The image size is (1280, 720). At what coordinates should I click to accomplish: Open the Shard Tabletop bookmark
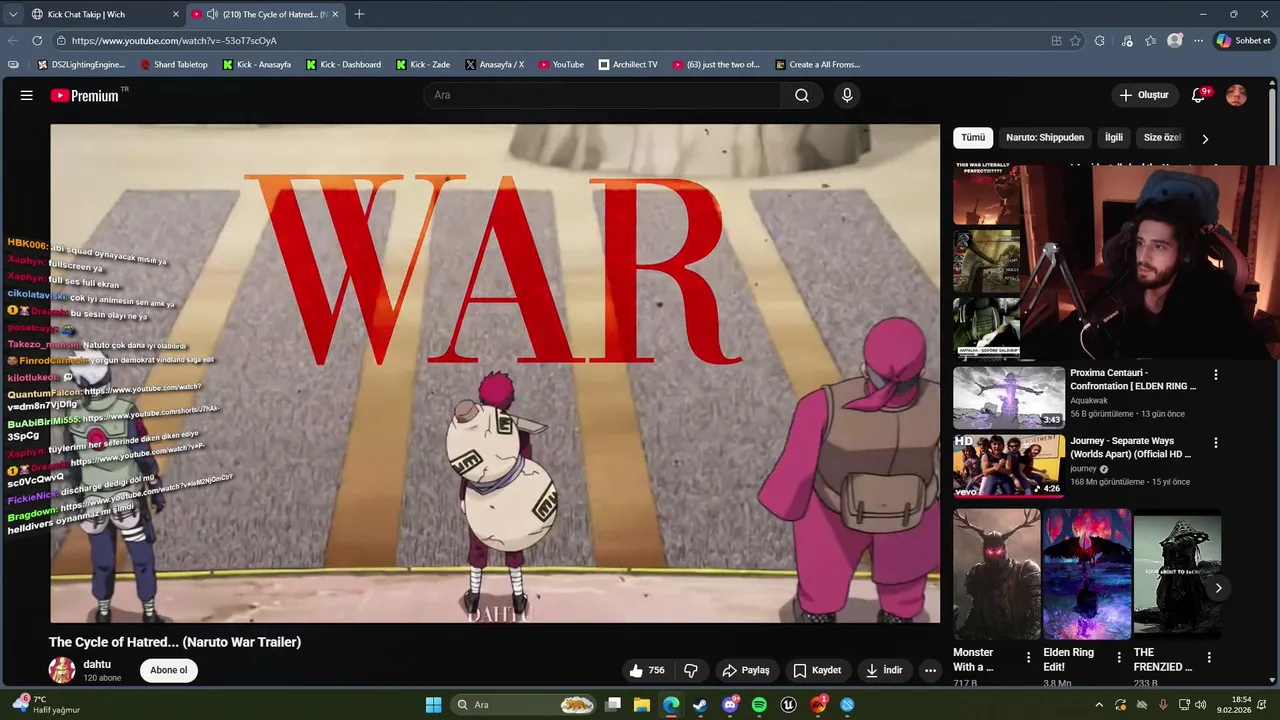coord(174,65)
